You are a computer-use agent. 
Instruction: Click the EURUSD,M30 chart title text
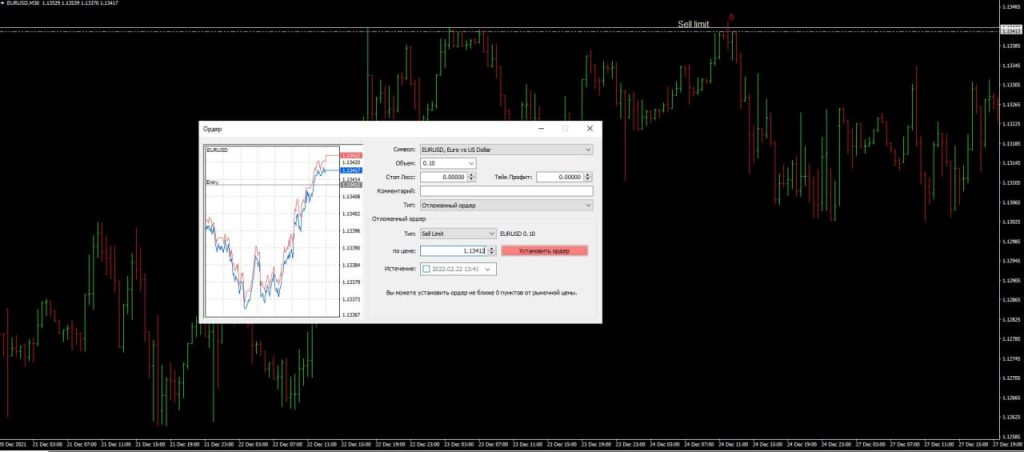coord(22,3)
